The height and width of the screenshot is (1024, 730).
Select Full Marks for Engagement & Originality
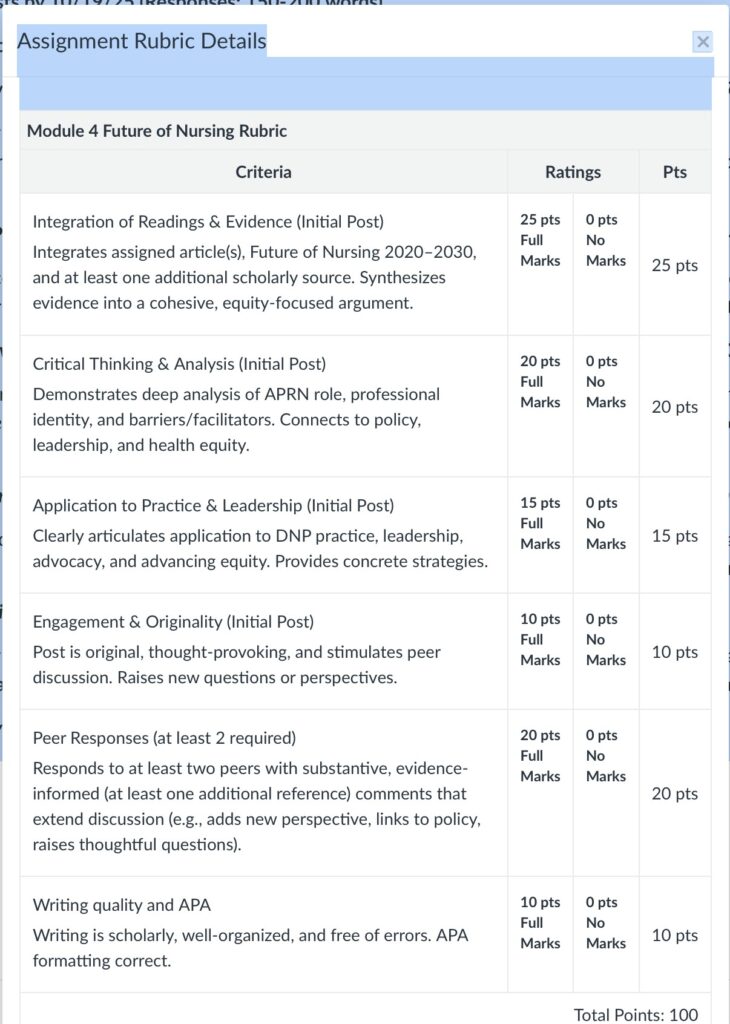click(540, 640)
